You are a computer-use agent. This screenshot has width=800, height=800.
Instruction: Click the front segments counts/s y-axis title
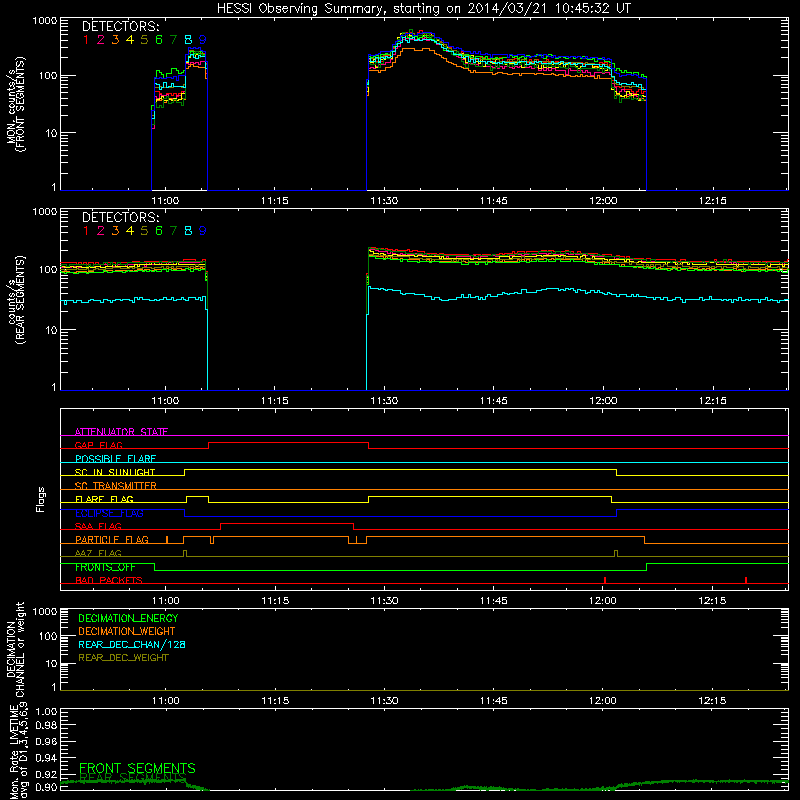pos(15,104)
